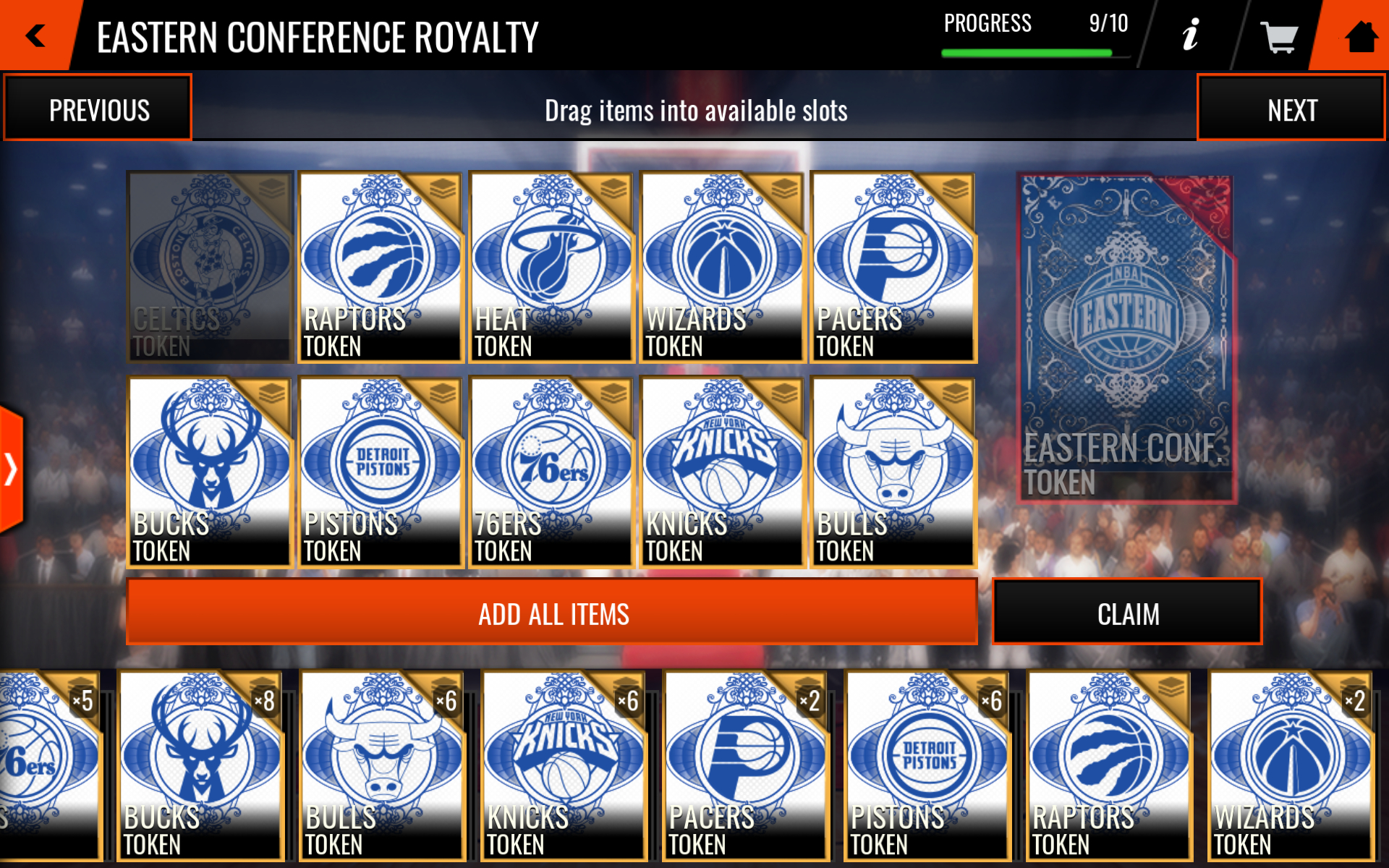Image resolution: width=1389 pixels, height=868 pixels.
Task: Tap the back arrow icon
Action: [x=35, y=35]
